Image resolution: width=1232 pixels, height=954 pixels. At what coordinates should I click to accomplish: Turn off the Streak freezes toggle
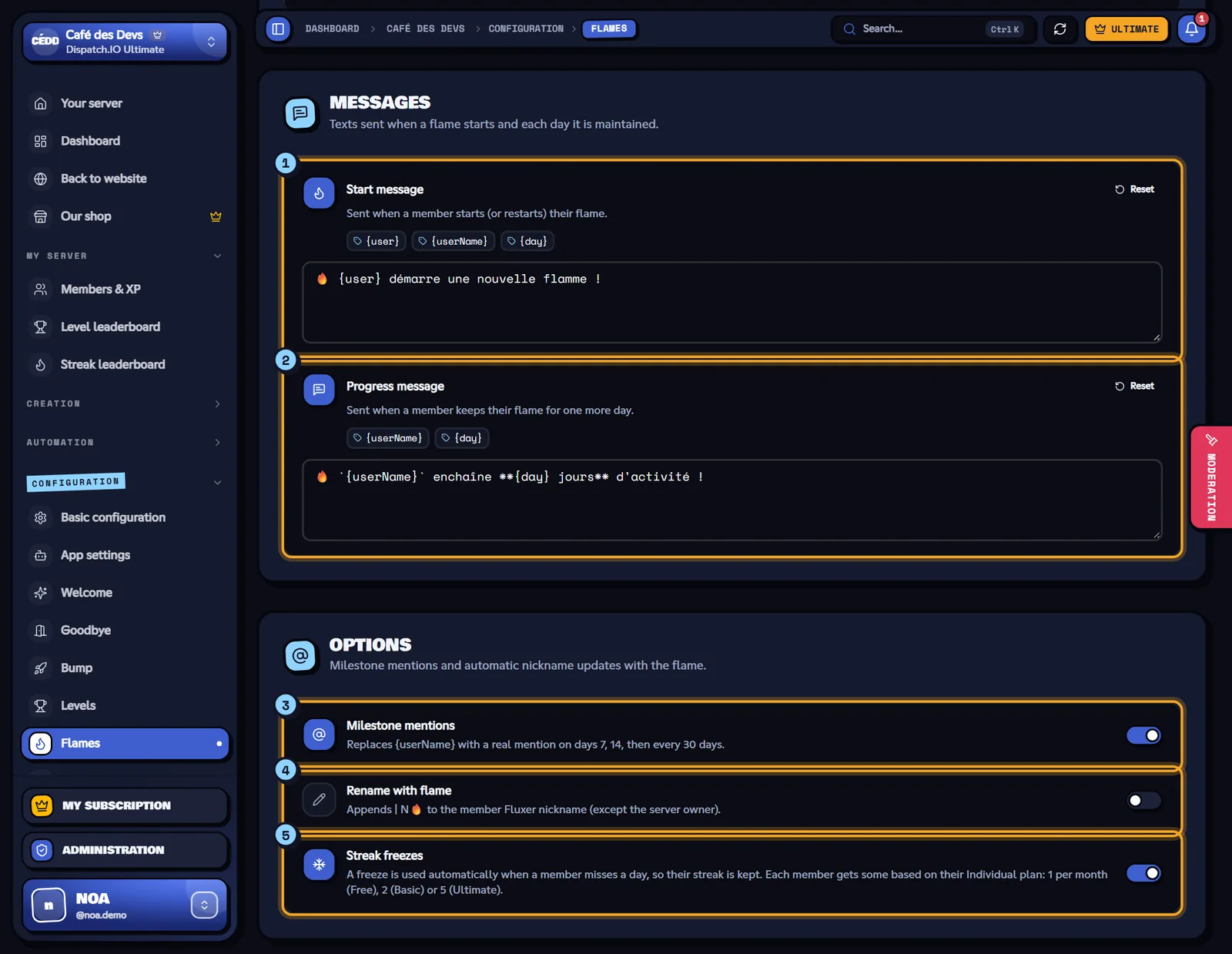tap(1143, 873)
